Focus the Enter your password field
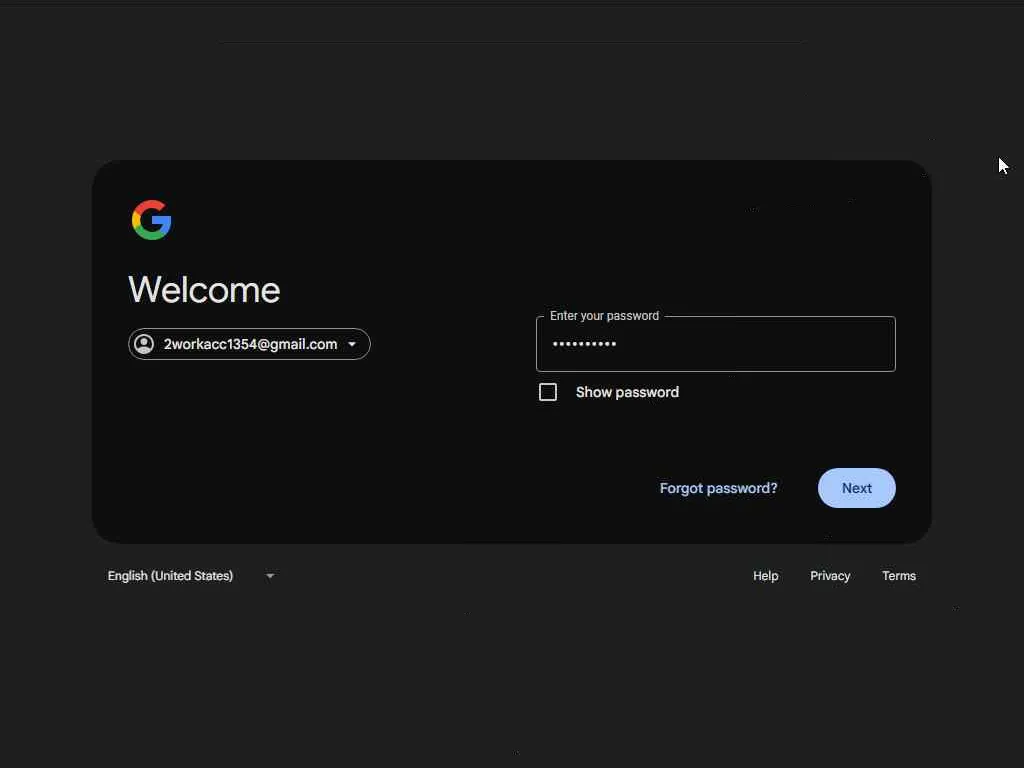 tap(716, 344)
